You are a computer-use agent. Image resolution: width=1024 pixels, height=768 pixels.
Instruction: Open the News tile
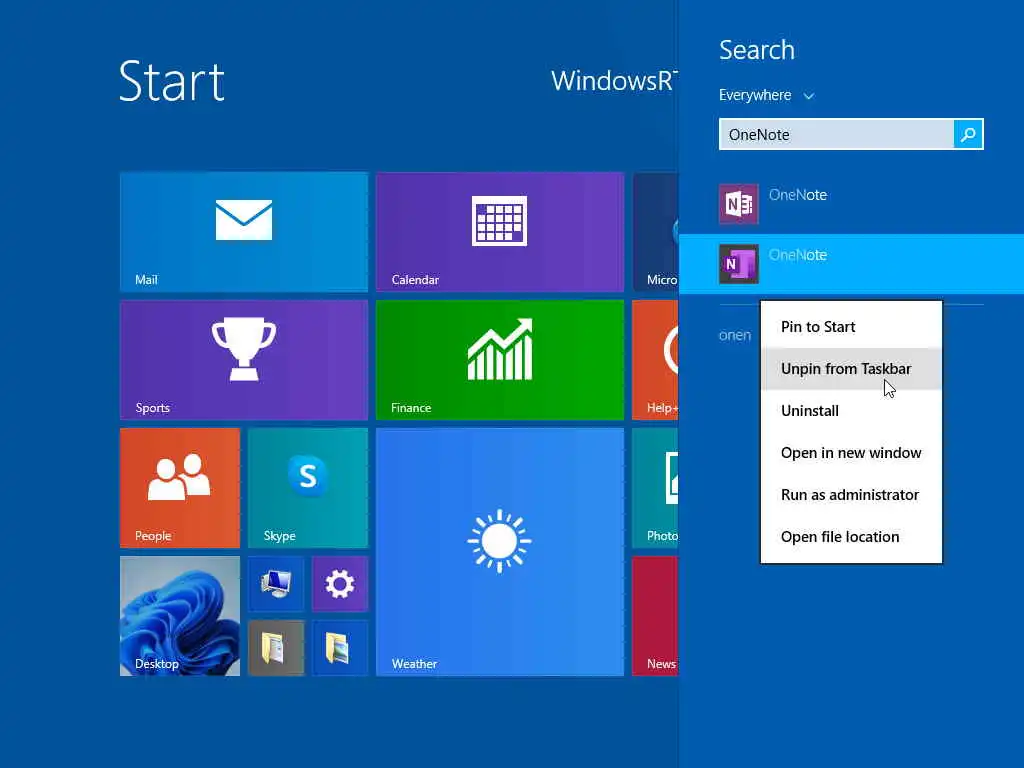coord(655,616)
